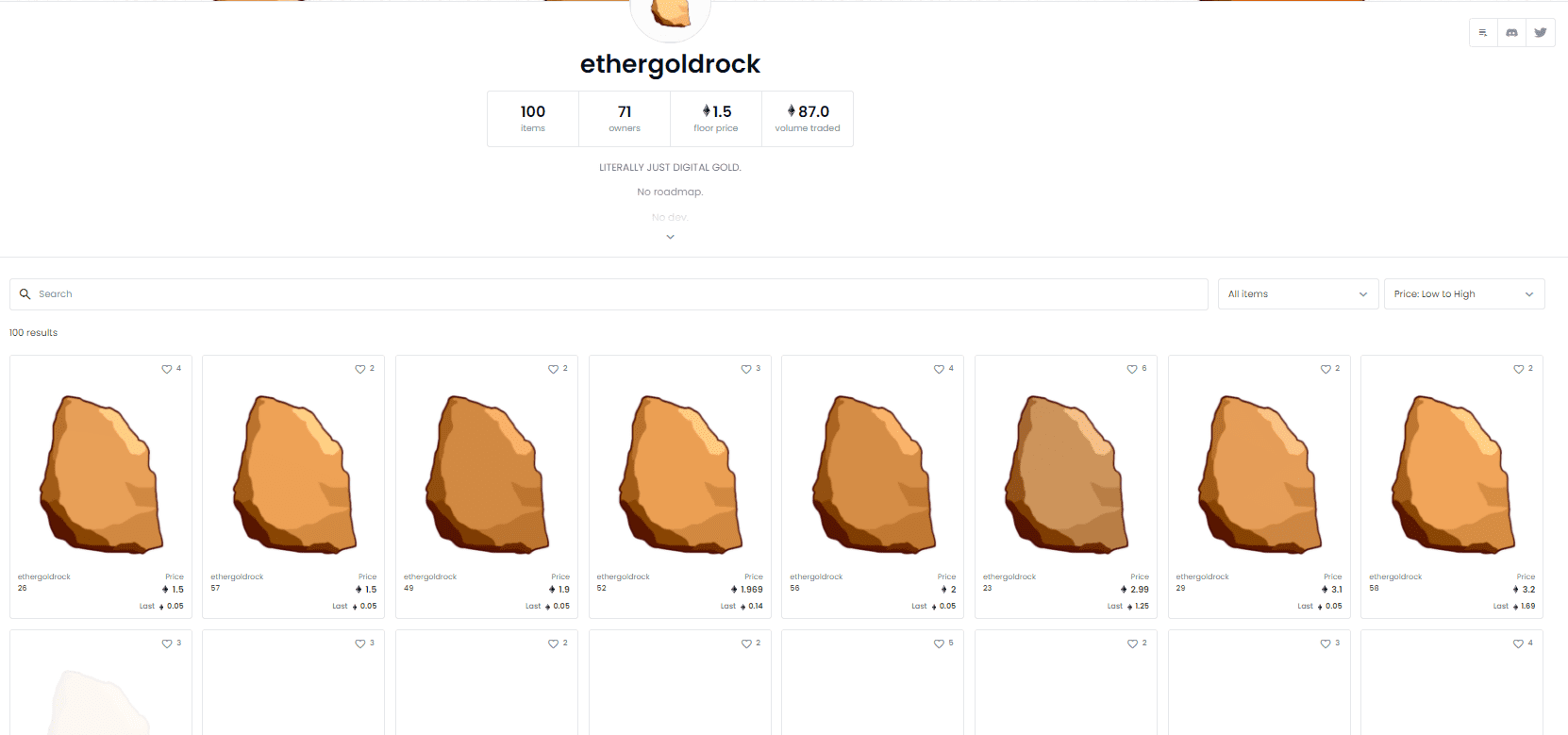The width and height of the screenshot is (1568, 735).
Task: Open the Price: Low to High sort dropdown
Action: [x=1464, y=294]
